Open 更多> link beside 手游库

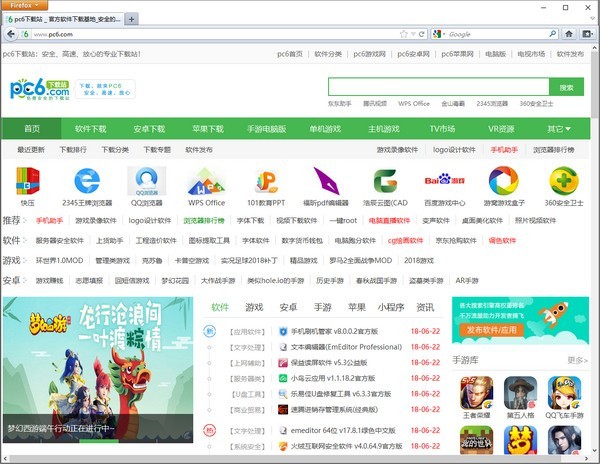tap(577, 360)
